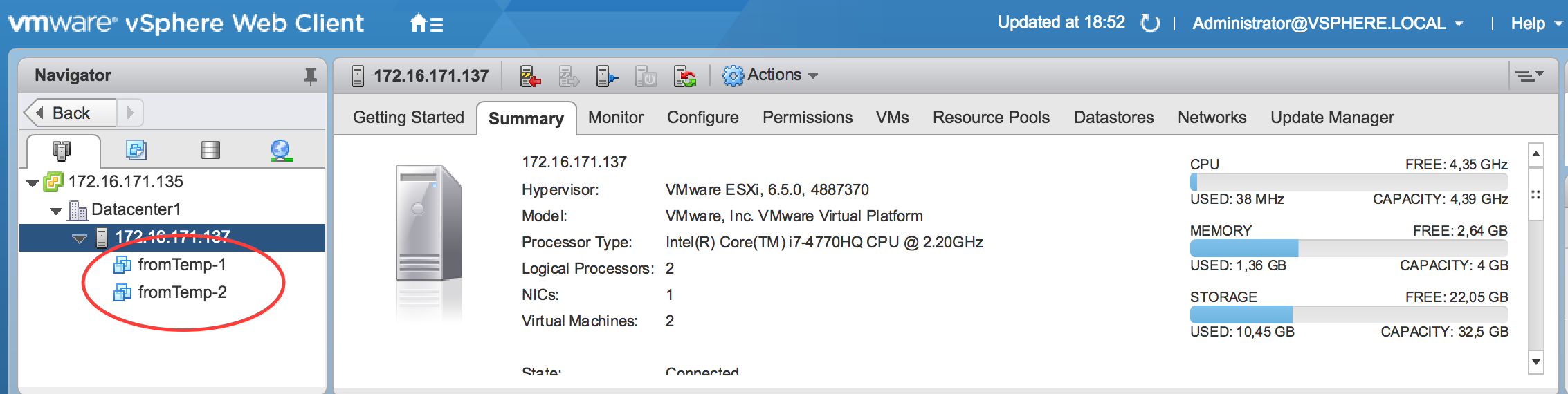Image resolution: width=1568 pixels, height=394 pixels.
Task: Open the Update Manager tab
Action: 1332,118
